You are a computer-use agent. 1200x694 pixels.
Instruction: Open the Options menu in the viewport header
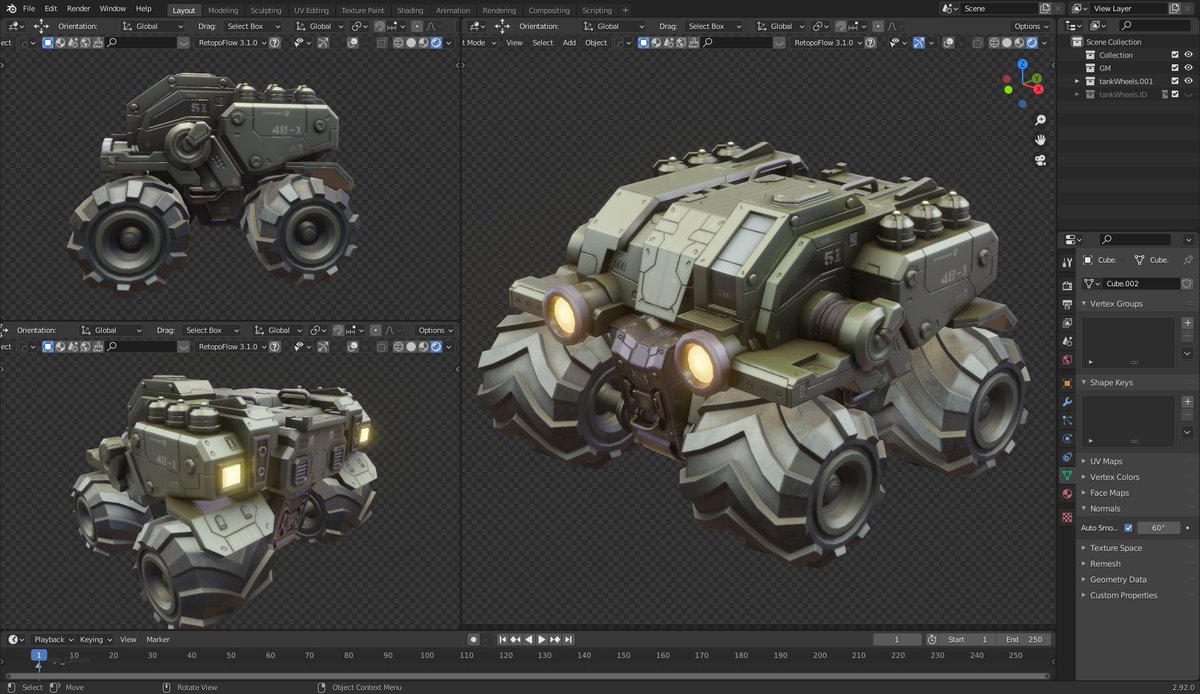(x=1030, y=26)
